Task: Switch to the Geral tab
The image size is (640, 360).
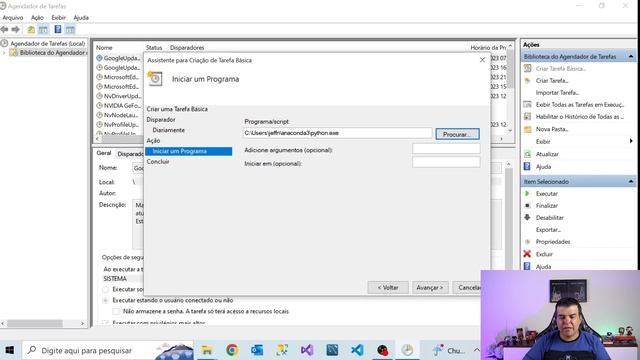Action: (x=104, y=153)
